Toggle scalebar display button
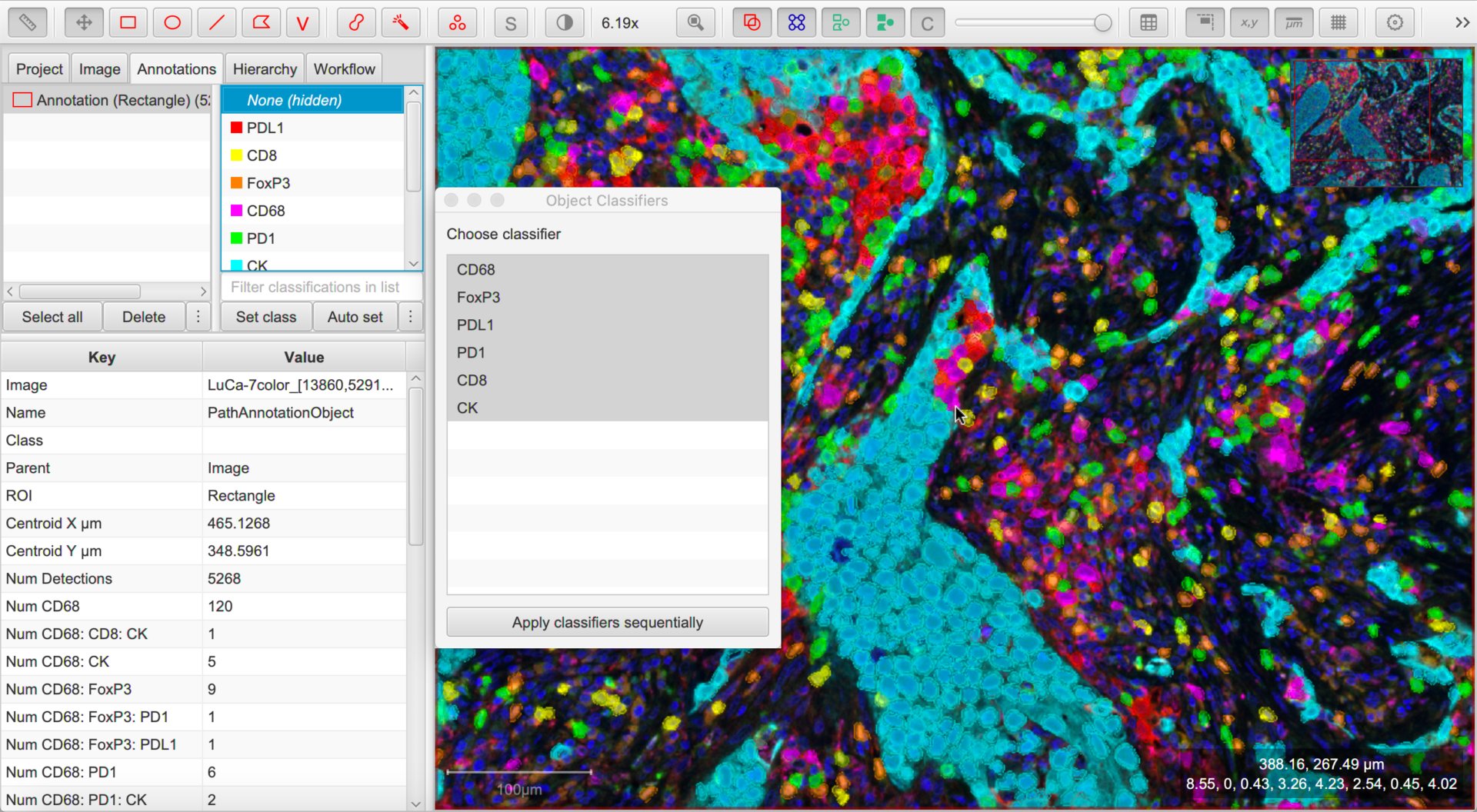This screenshot has height=812, width=1477. coord(1294,23)
